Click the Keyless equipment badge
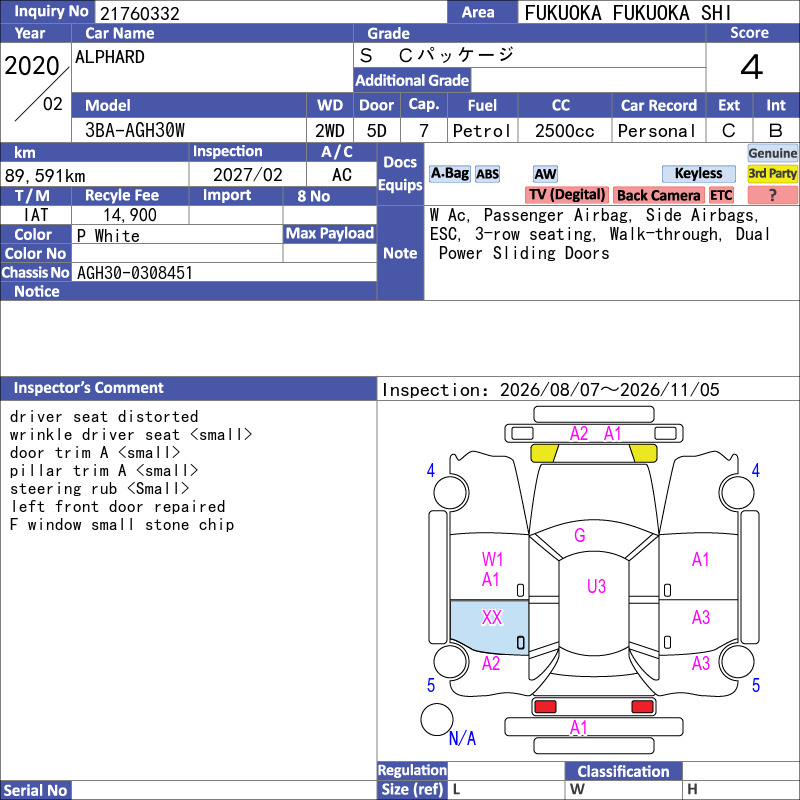800x800 pixels. 698,174
